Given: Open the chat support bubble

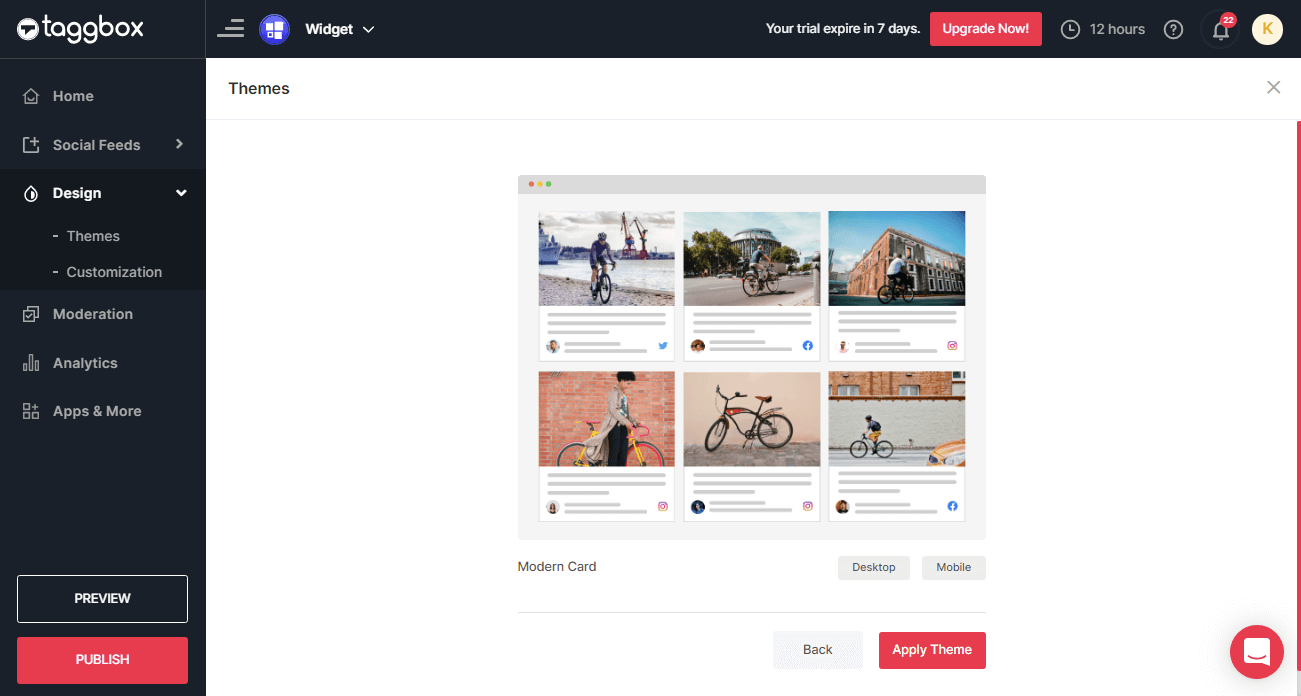Looking at the screenshot, I should 1256,652.
